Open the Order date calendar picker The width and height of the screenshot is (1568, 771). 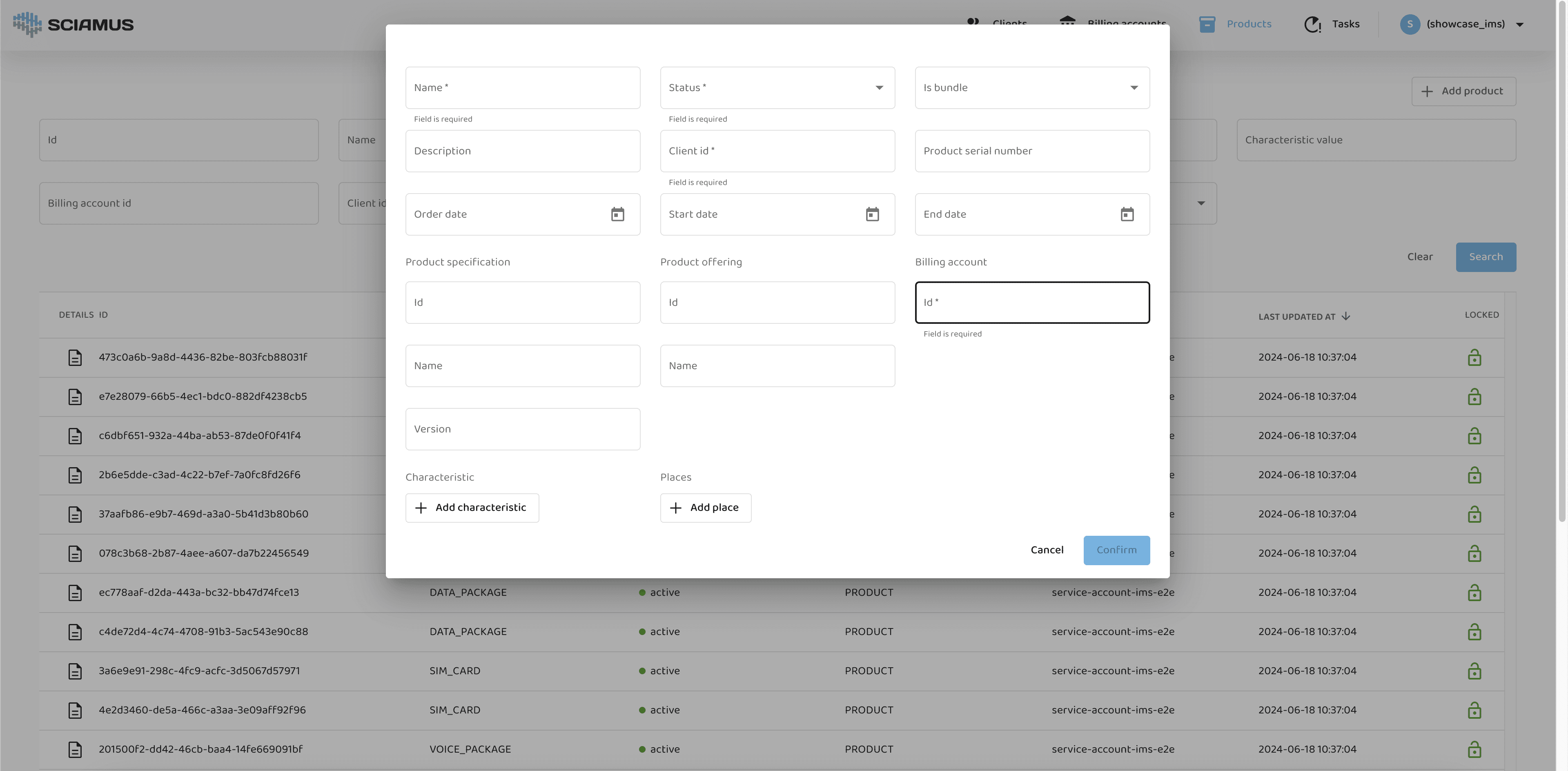click(x=617, y=214)
